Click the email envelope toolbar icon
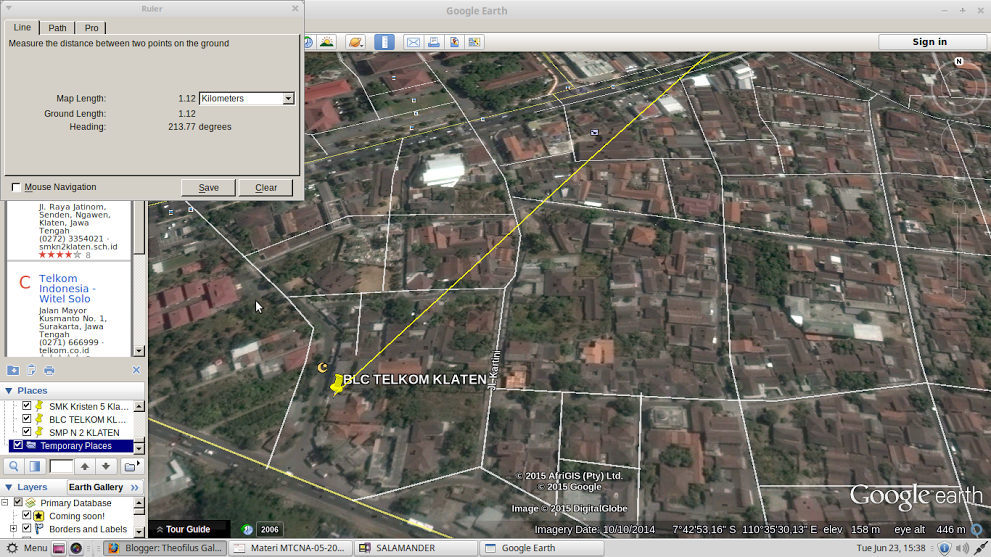This screenshot has width=991, height=557. point(413,42)
